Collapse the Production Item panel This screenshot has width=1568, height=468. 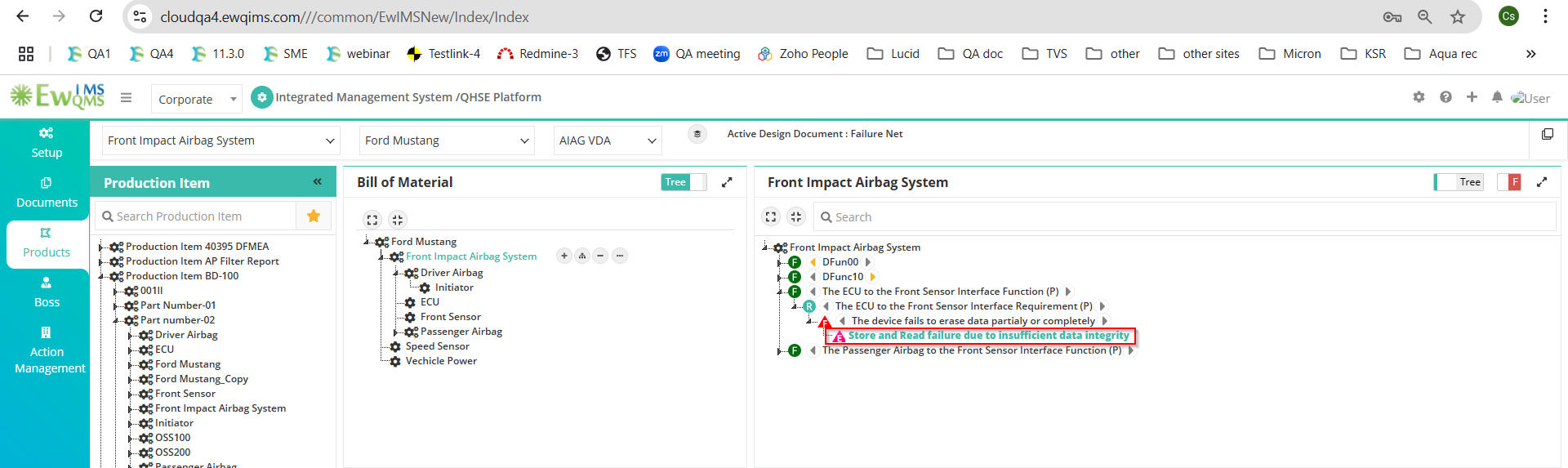[318, 182]
